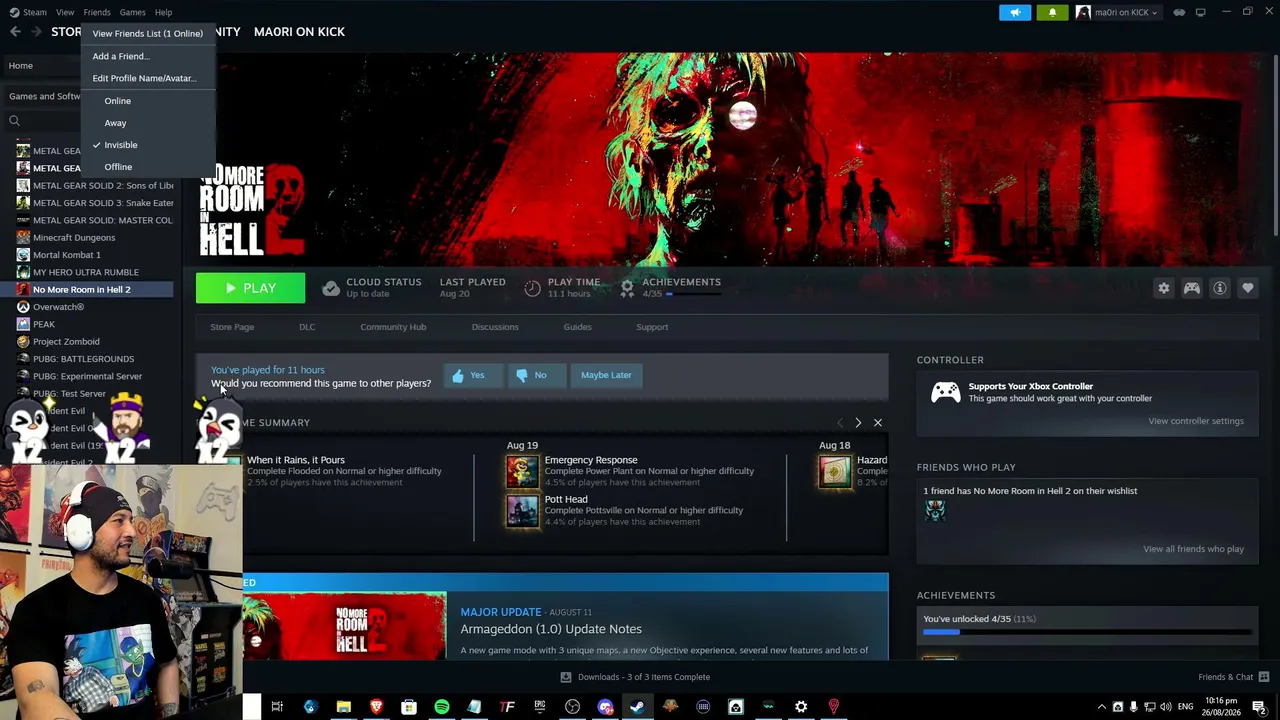Enter Big Picture mode icon
The height and width of the screenshot is (720, 1280).
pyautogui.click(x=1200, y=12)
